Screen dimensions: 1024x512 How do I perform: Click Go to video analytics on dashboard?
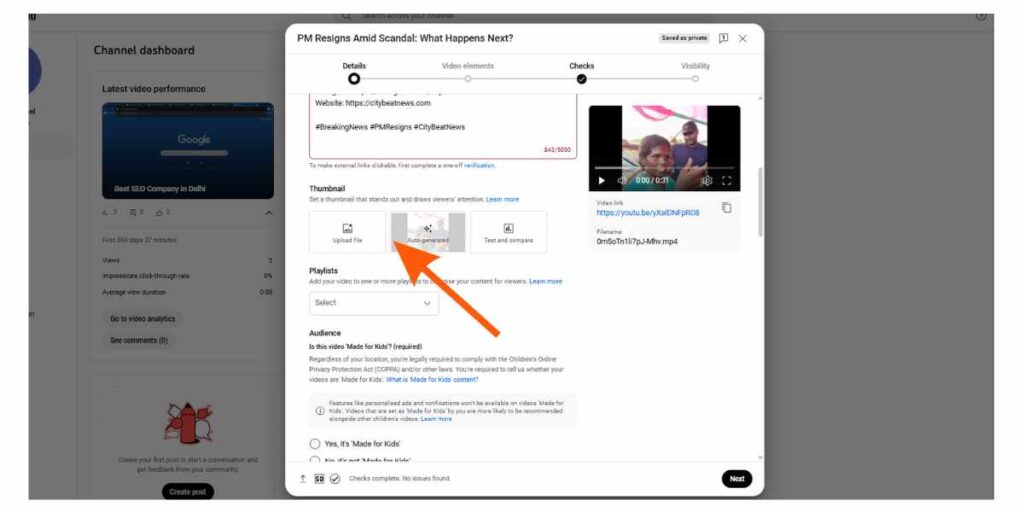pos(142,319)
